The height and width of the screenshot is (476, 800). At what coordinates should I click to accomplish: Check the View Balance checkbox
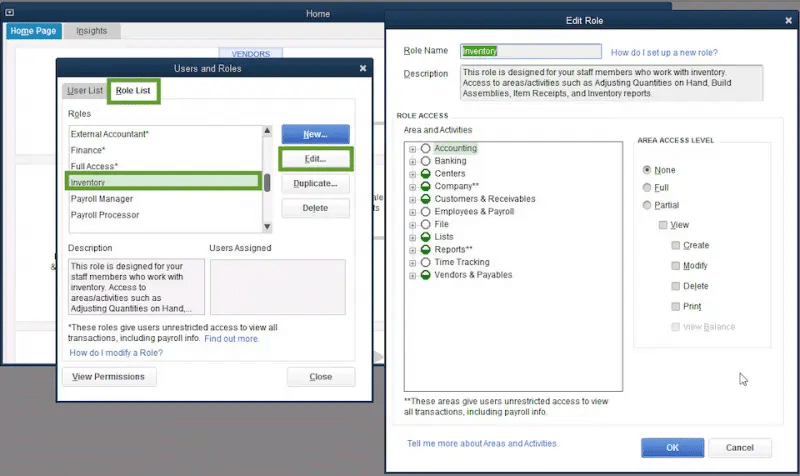676,327
